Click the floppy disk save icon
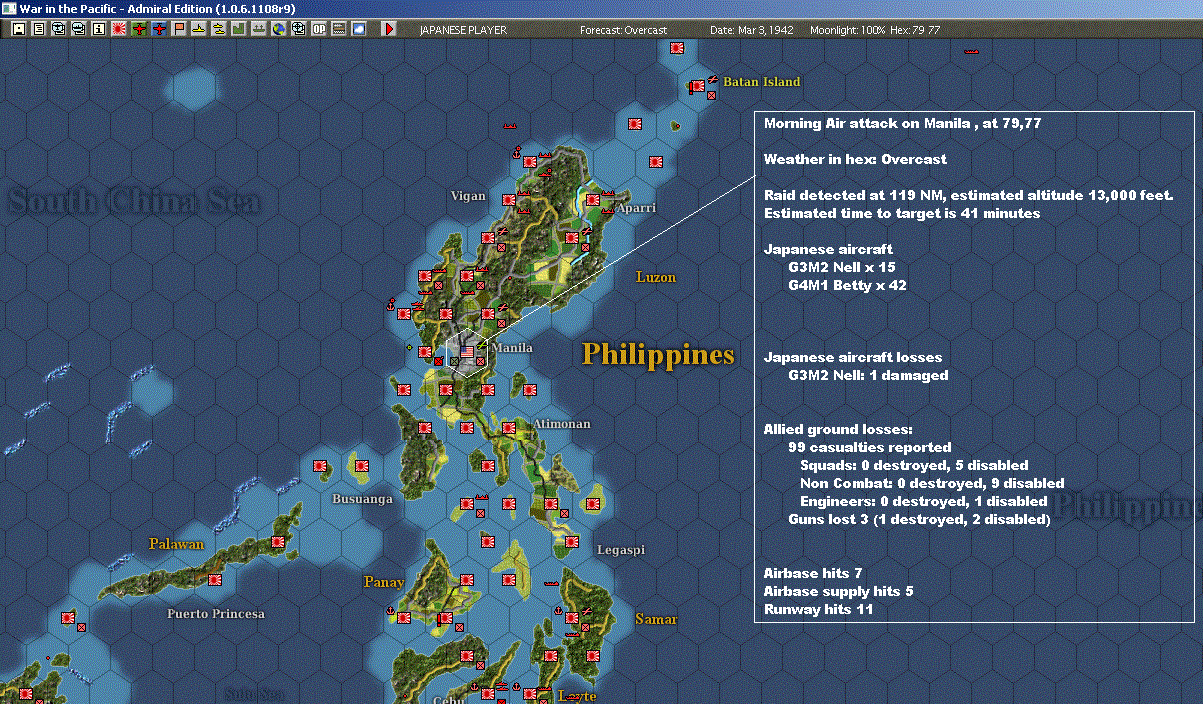The height and width of the screenshot is (704, 1203). [x=18, y=29]
